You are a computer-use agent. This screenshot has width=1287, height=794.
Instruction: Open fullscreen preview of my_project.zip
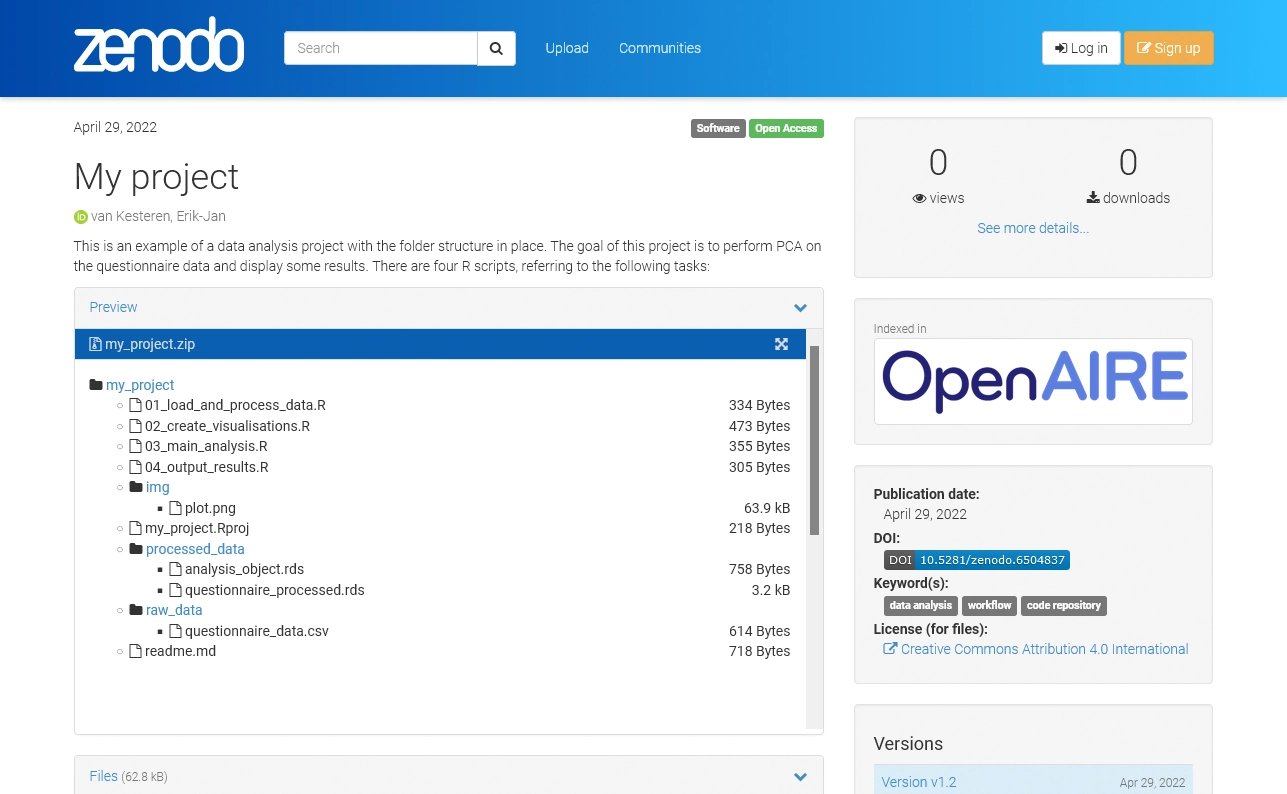(x=781, y=344)
